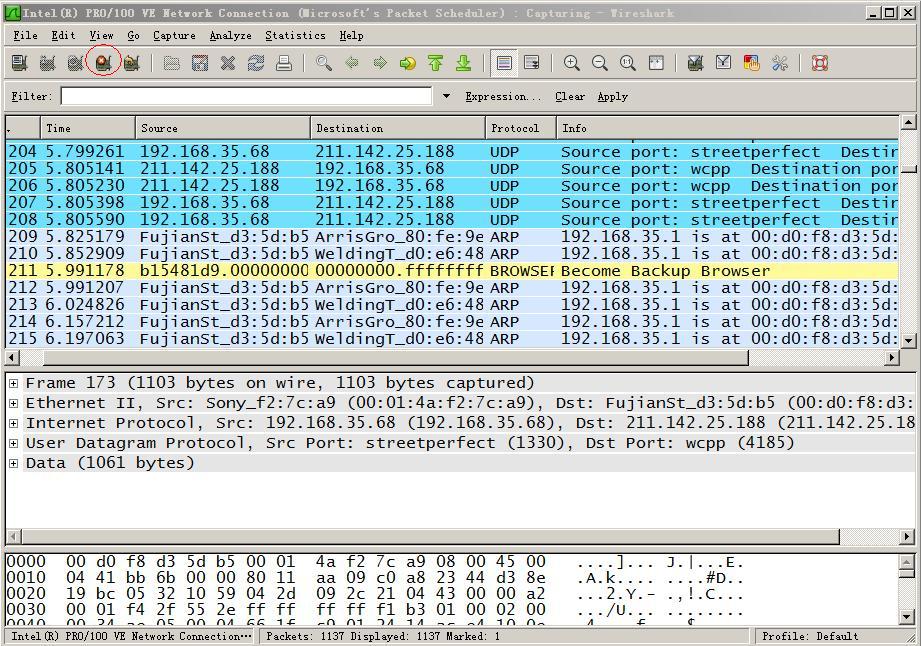Toggle packet list colorization

[504, 63]
